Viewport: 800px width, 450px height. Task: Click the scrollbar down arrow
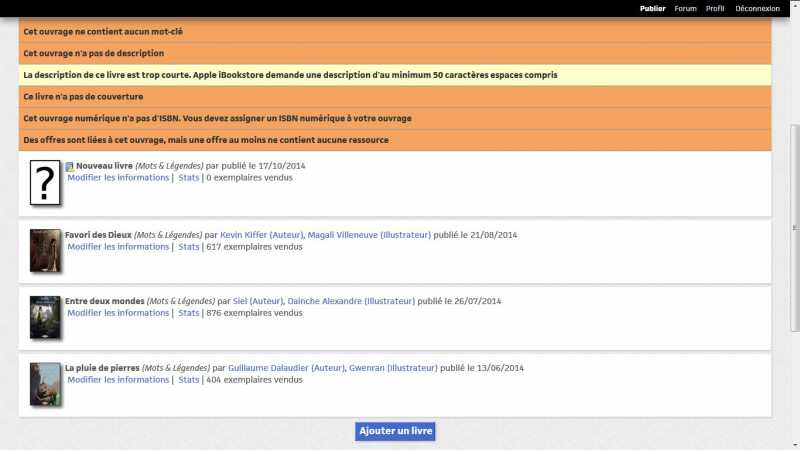[x=793, y=443]
